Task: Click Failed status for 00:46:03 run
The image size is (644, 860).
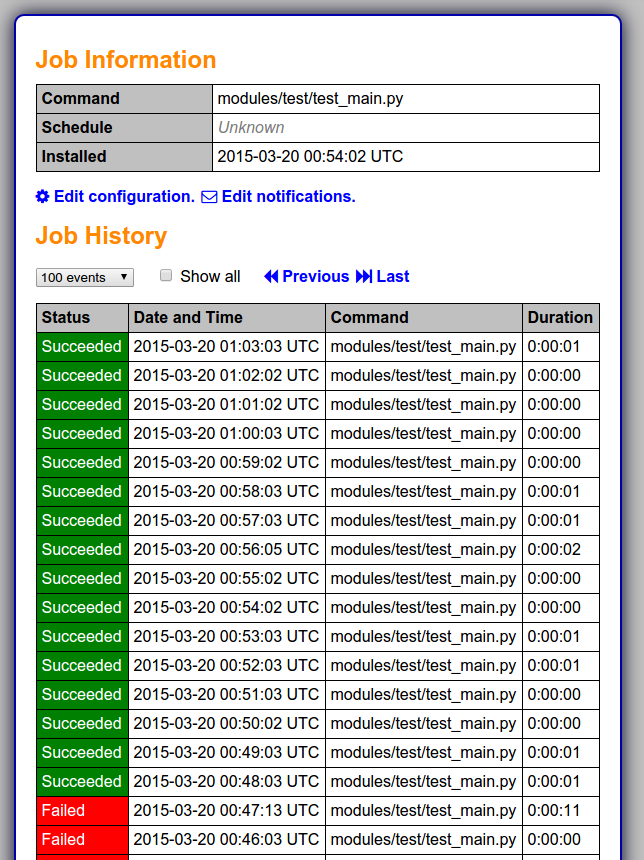Action: click(82, 840)
